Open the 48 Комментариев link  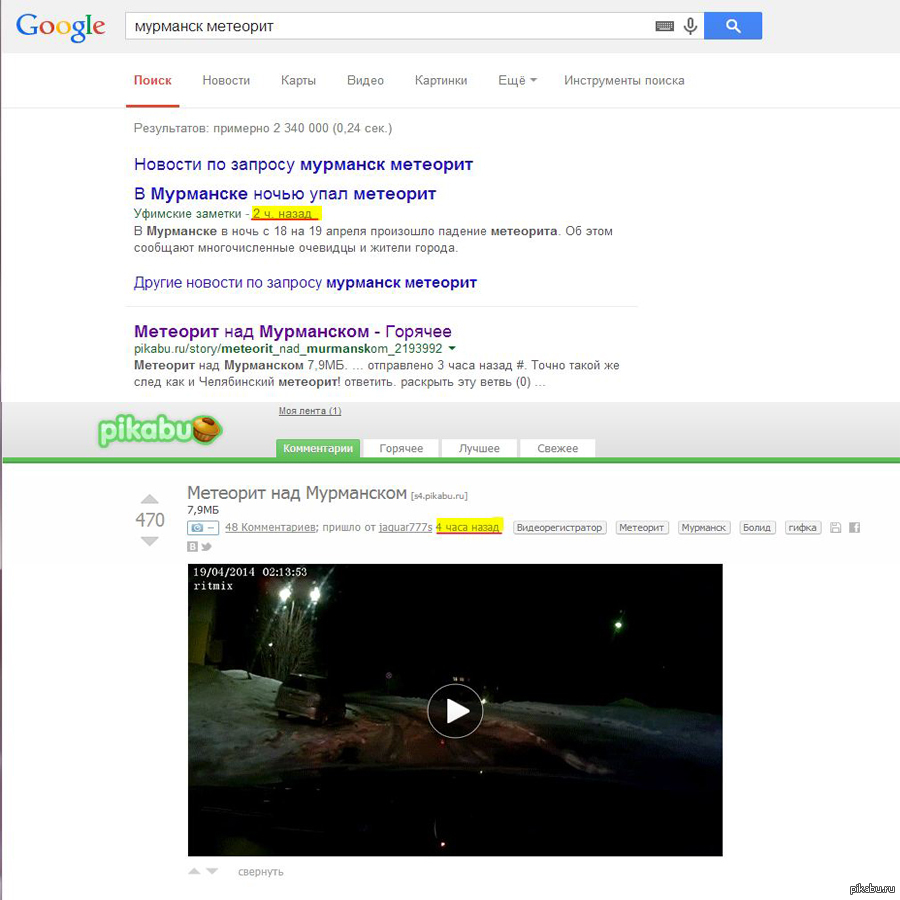[x=270, y=527]
